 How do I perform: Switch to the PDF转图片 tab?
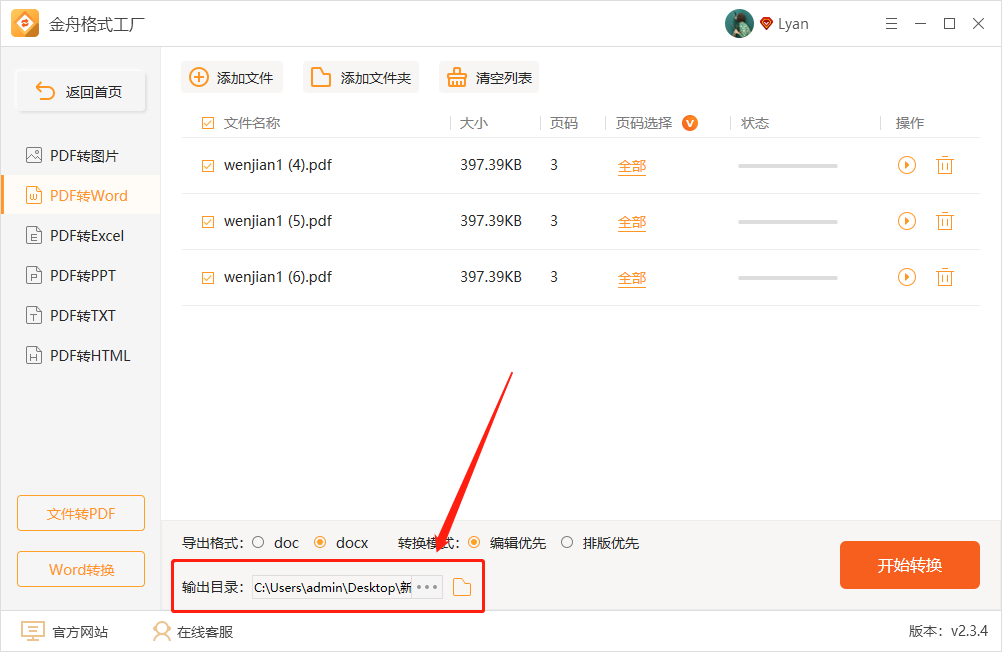[x=81, y=155]
